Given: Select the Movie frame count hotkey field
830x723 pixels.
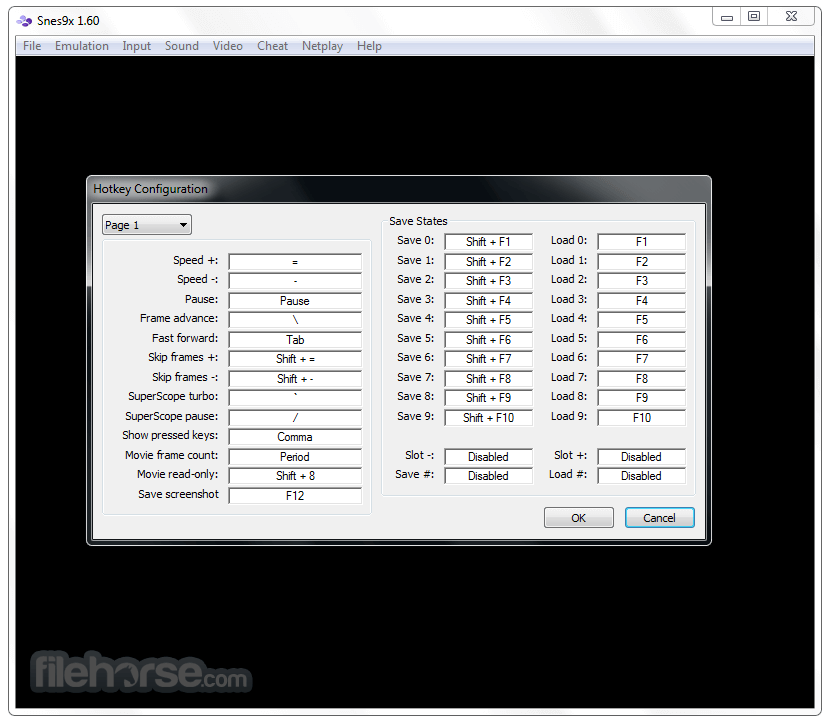Looking at the screenshot, I should point(295,457).
